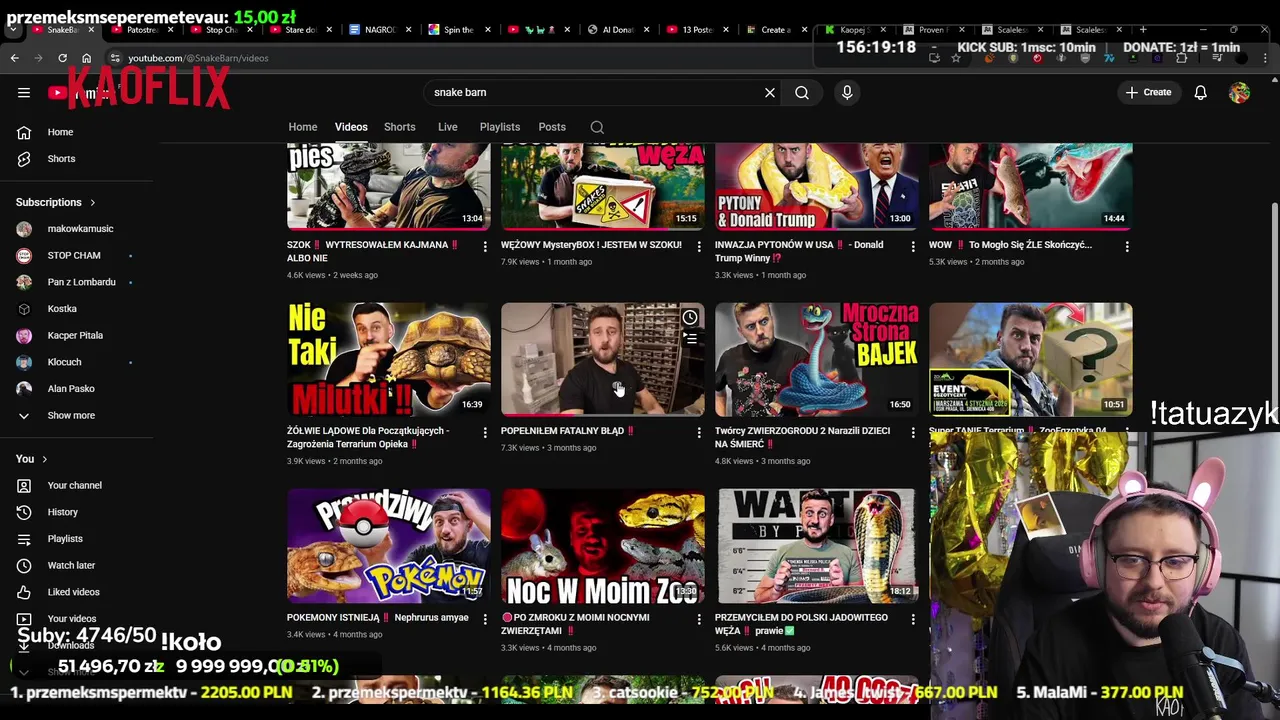This screenshot has height=720, width=1280.
Task: Open the Live tab
Action: click(x=448, y=127)
